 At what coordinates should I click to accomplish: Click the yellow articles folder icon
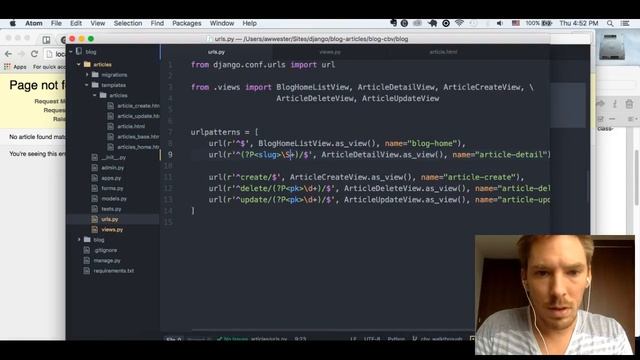(x=87, y=64)
